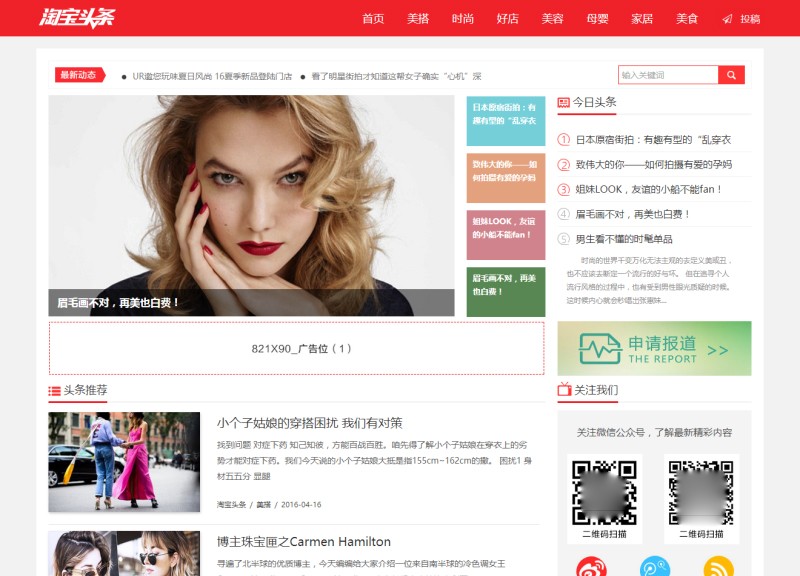Open headline 5 男生看不懂的时髦单品
Viewport: 800px width, 576px height.
[x=624, y=239]
